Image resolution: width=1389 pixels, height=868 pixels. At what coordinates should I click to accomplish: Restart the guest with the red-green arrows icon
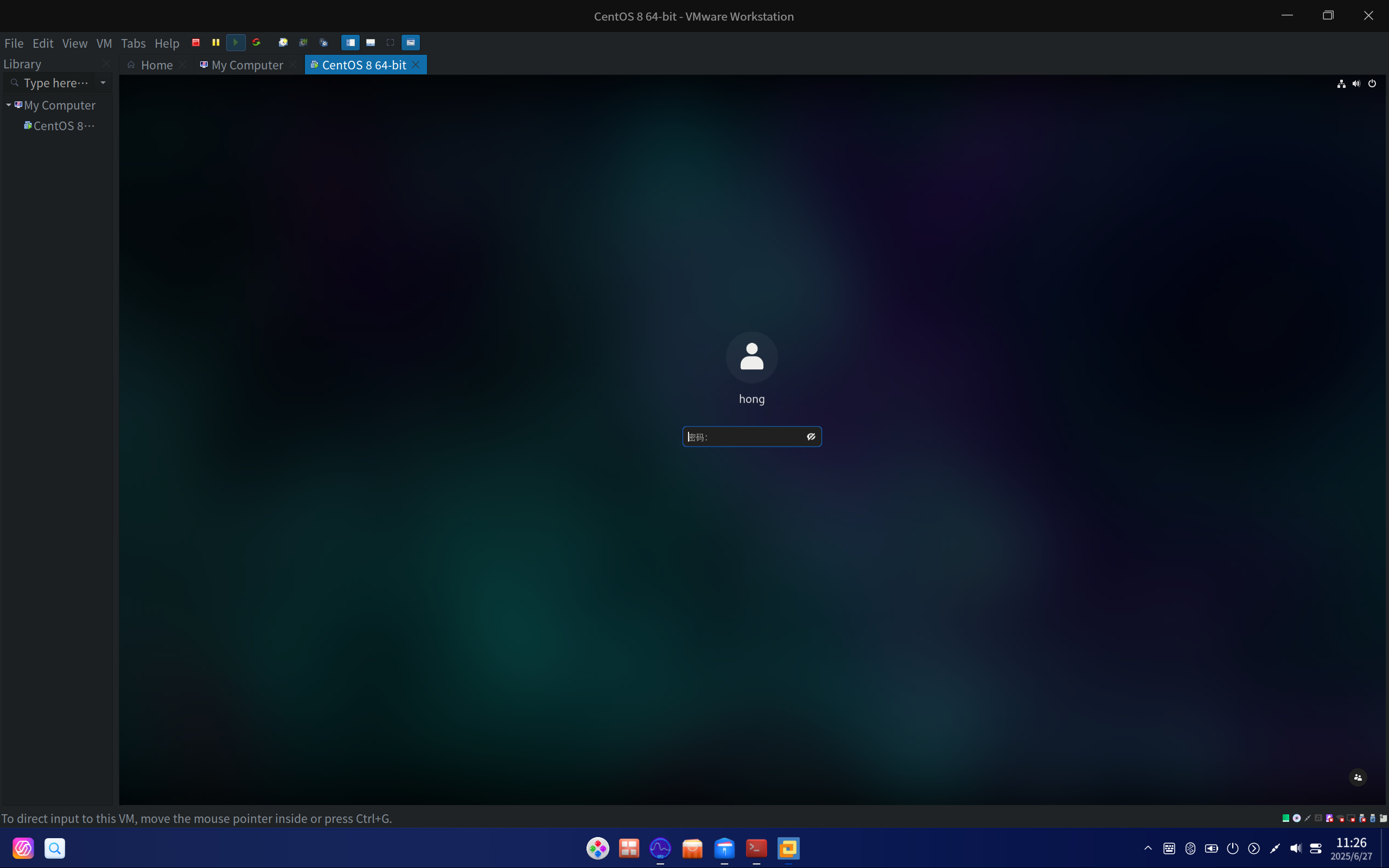click(x=257, y=42)
